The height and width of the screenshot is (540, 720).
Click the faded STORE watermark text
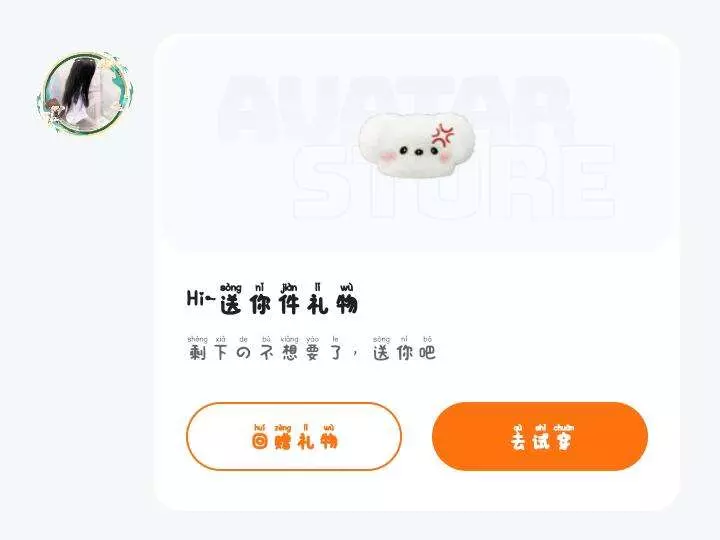(x=455, y=181)
